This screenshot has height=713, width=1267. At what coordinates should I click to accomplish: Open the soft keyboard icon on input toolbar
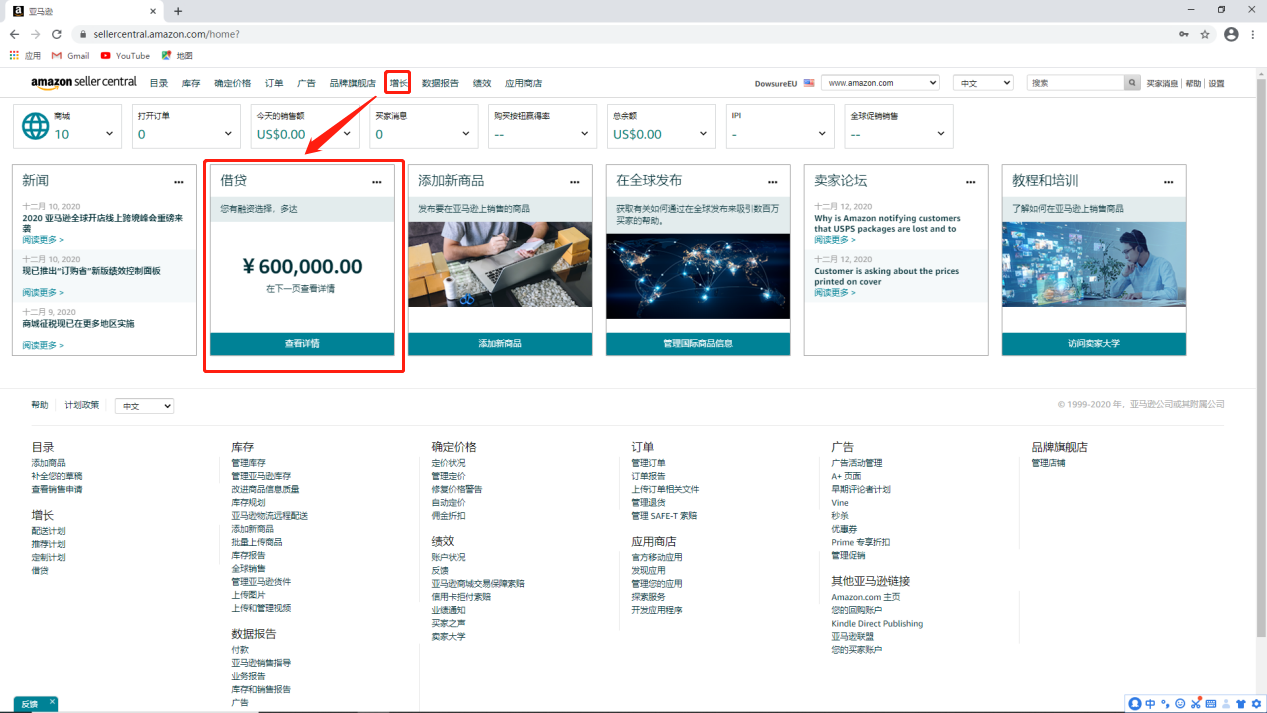1209,703
